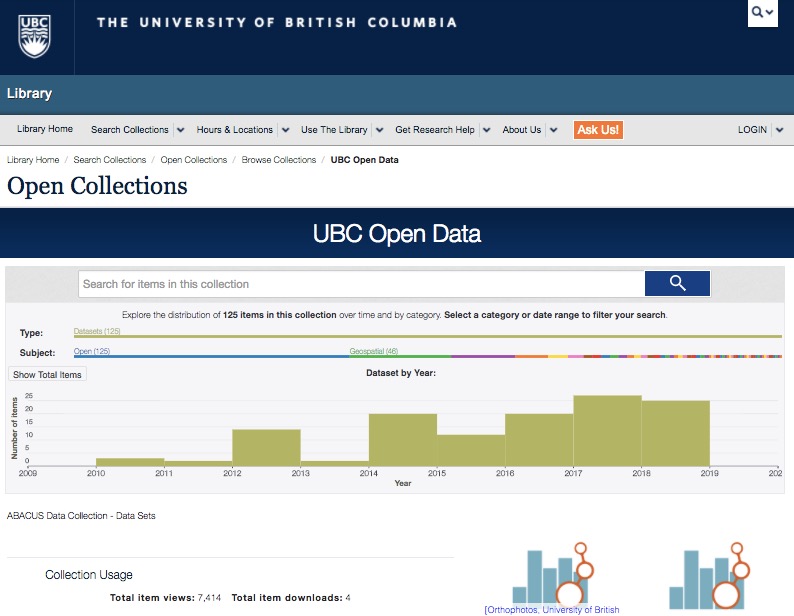The height and width of the screenshot is (616, 794).
Task: Click the orange Ask Us! button
Action: (598, 130)
